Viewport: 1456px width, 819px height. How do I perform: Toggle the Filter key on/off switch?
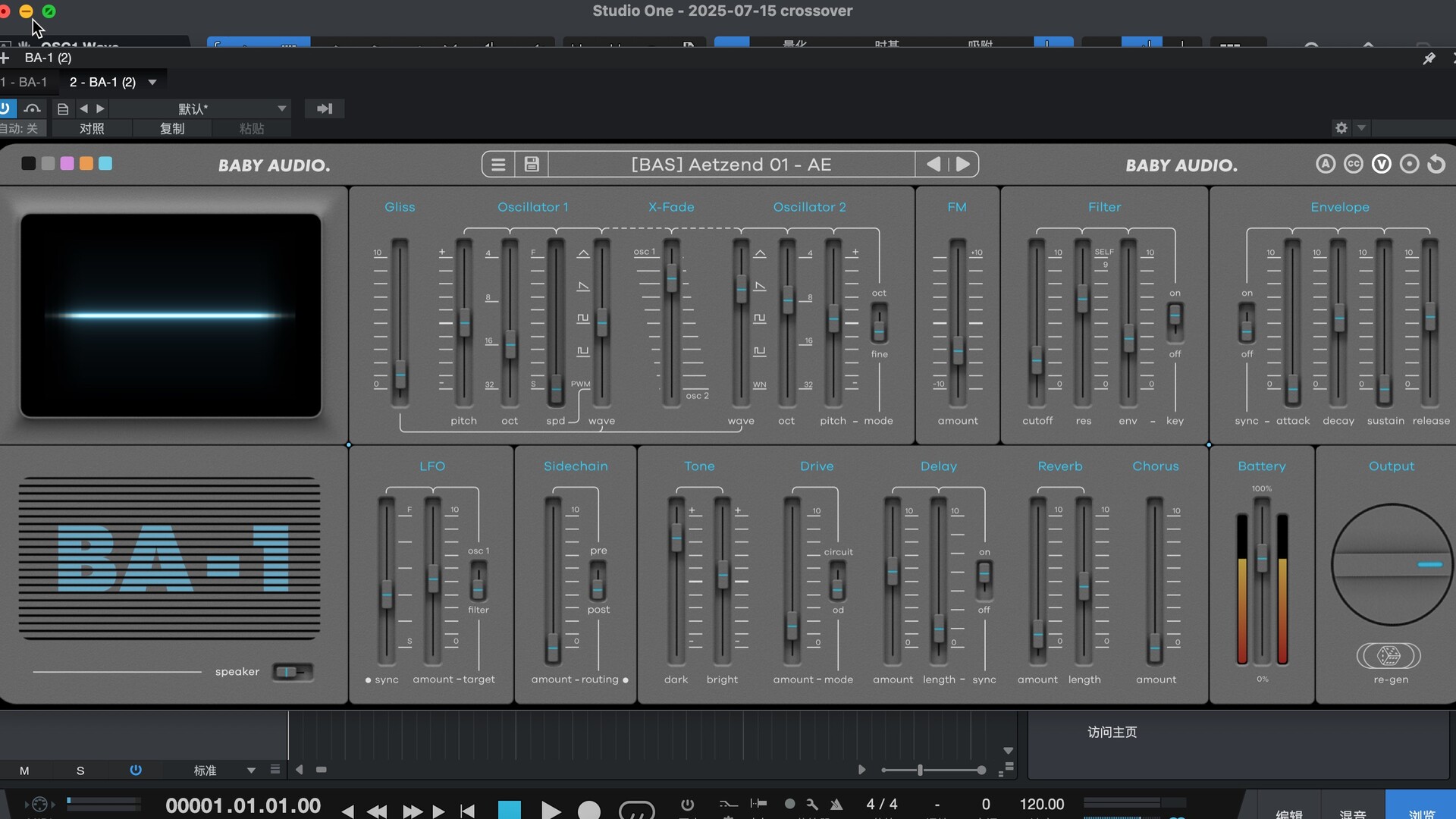pos(1175,323)
